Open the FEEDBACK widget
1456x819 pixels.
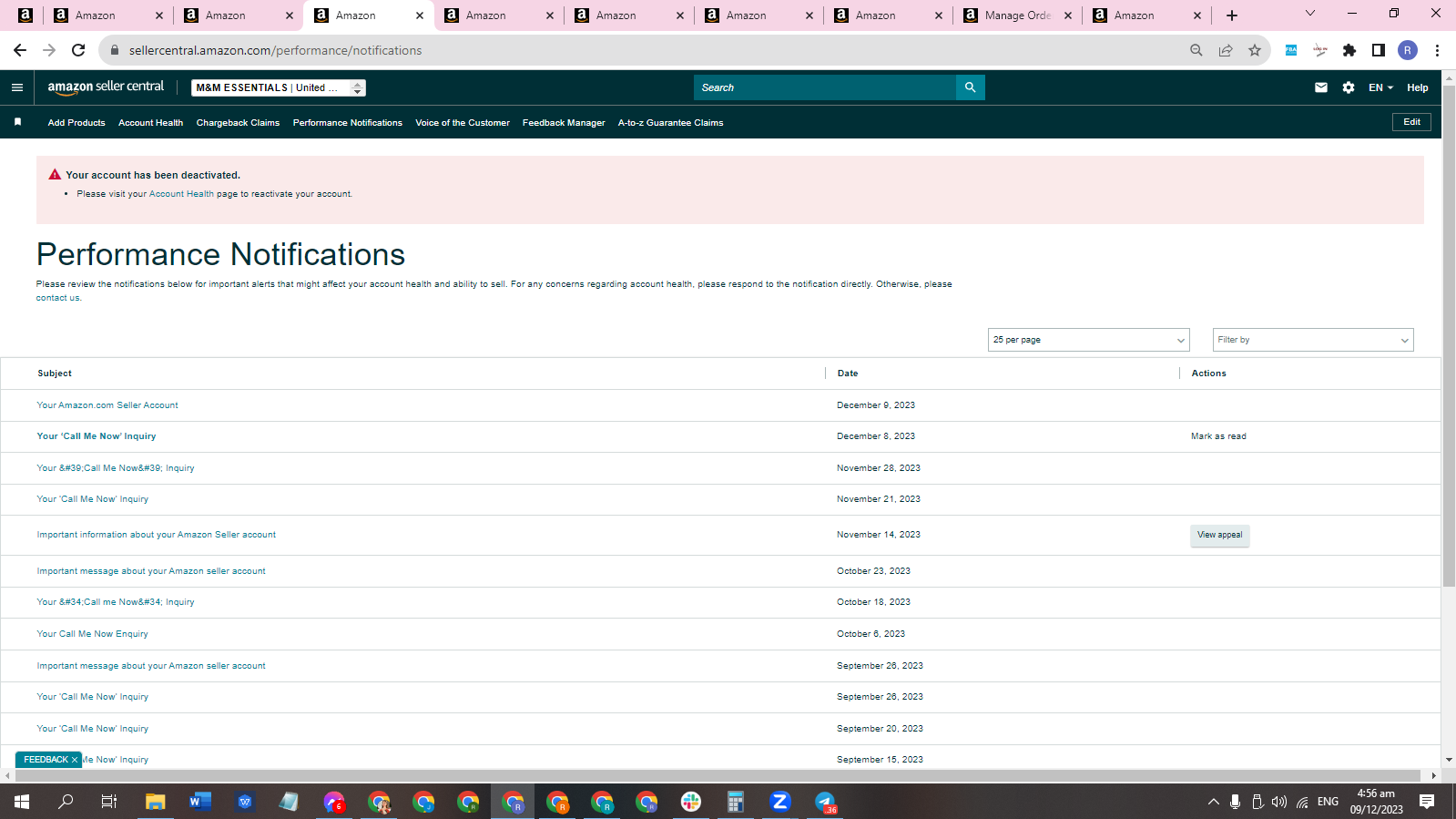46,760
